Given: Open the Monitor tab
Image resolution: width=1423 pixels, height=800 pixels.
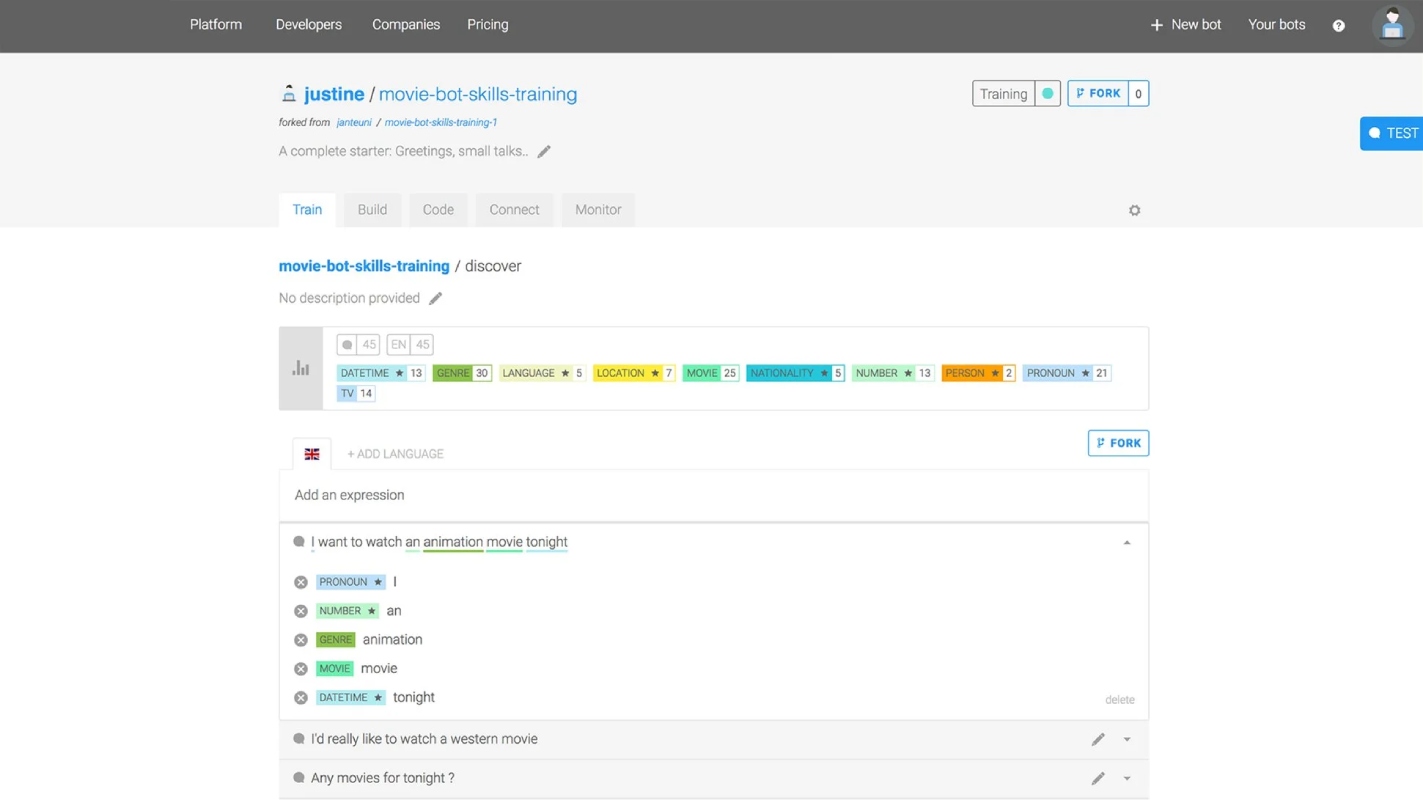Looking at the screenshot, I should point(598,210).
